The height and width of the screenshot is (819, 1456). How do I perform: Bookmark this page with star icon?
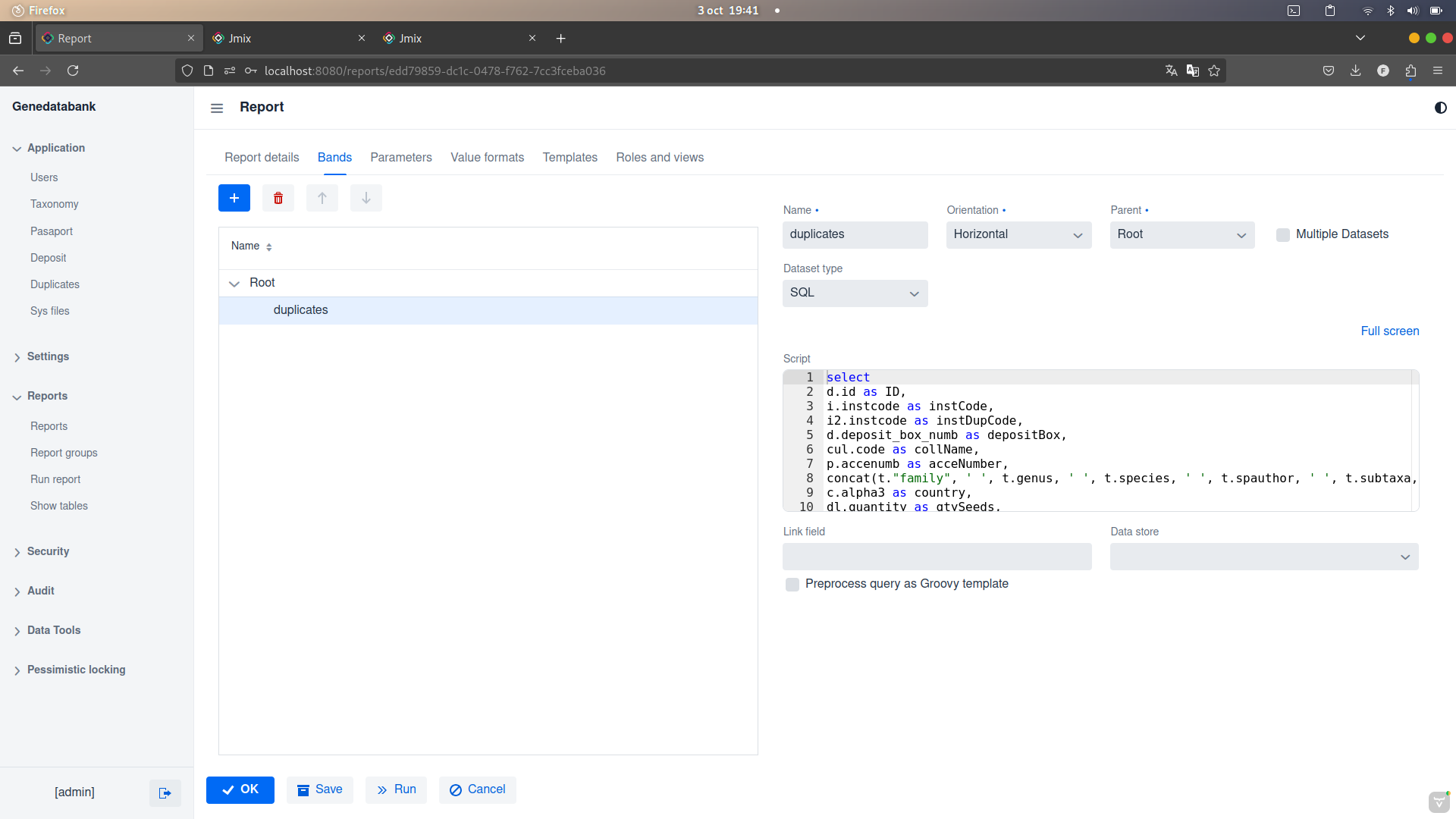pyautogui.click(x=1214, y=71)
